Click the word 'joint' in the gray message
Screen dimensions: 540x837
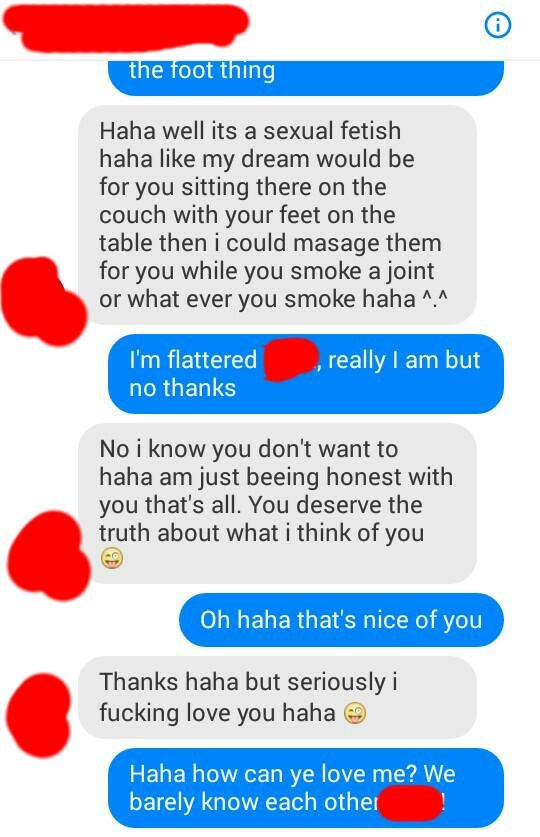click(x=411, y=272)
